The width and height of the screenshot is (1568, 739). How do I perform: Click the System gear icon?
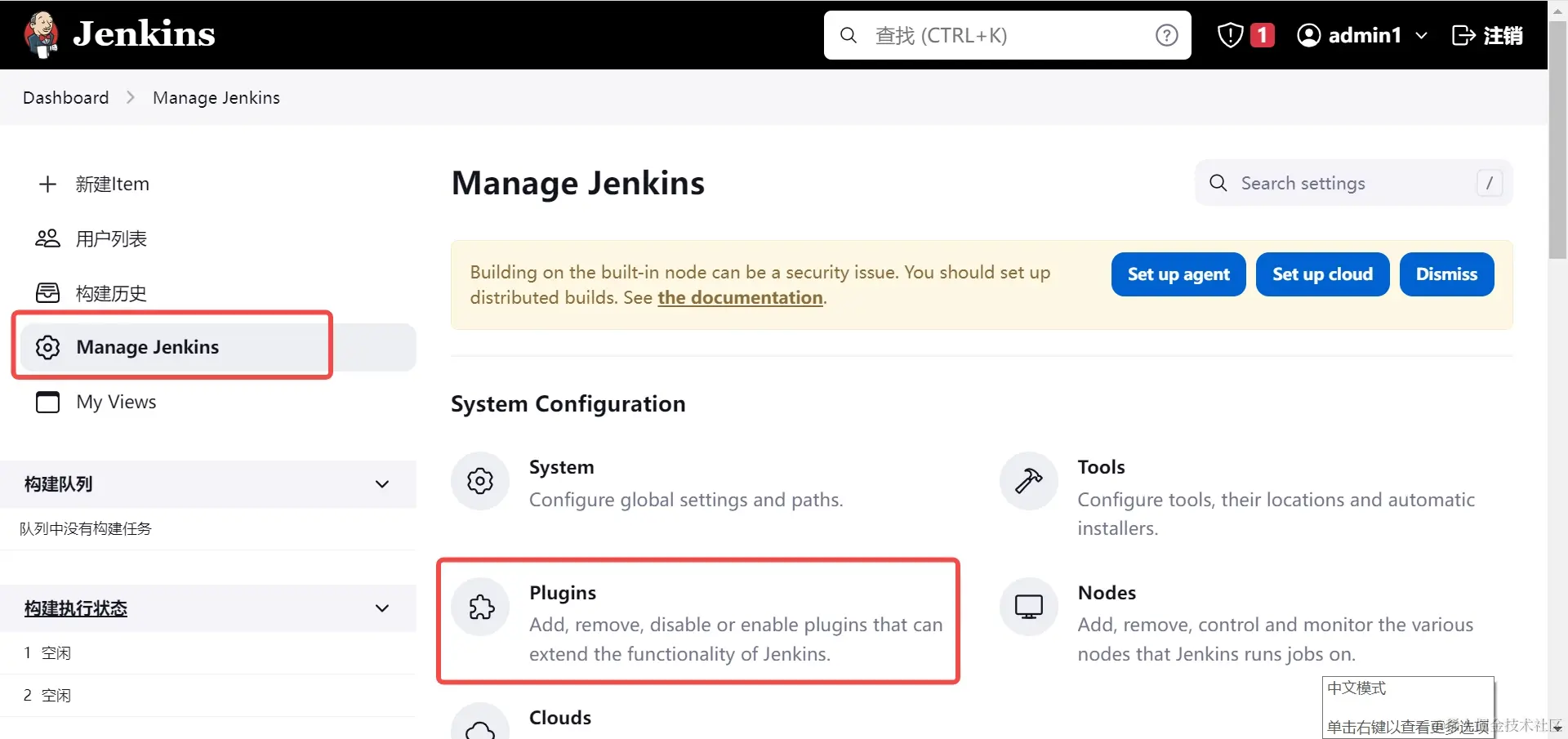[479, 481]
